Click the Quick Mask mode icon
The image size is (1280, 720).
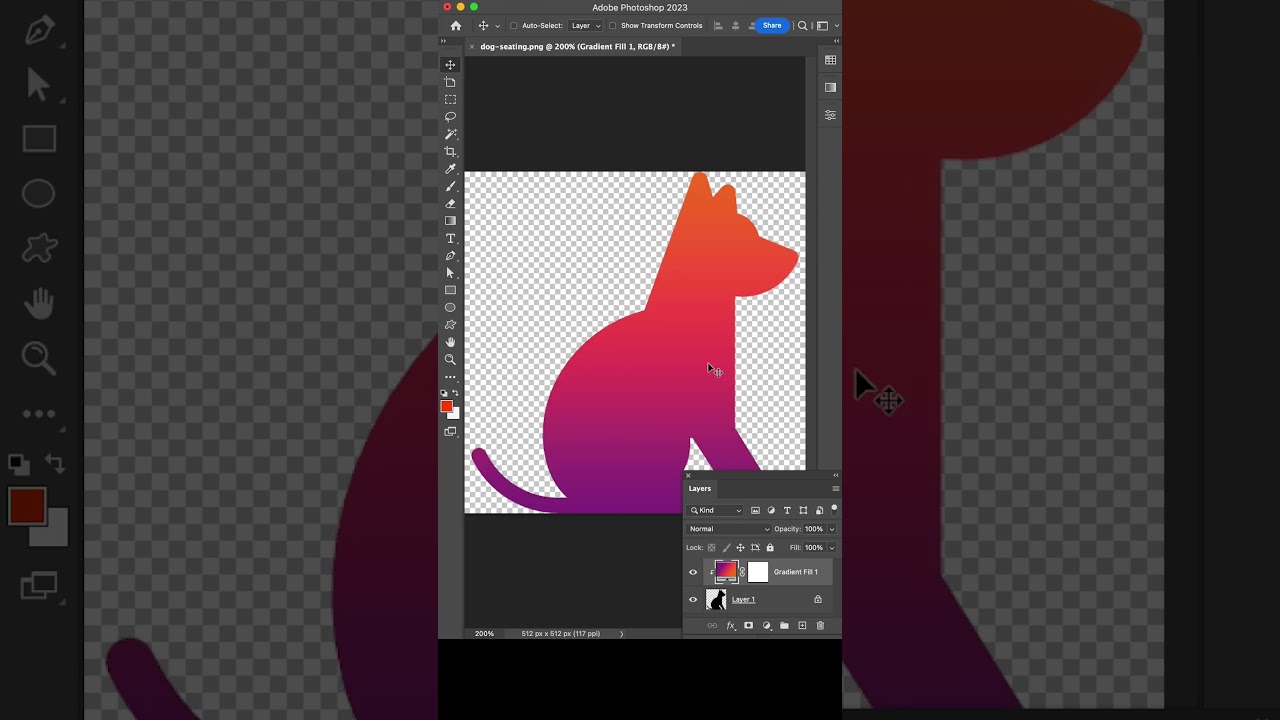(x=450, y=432)
